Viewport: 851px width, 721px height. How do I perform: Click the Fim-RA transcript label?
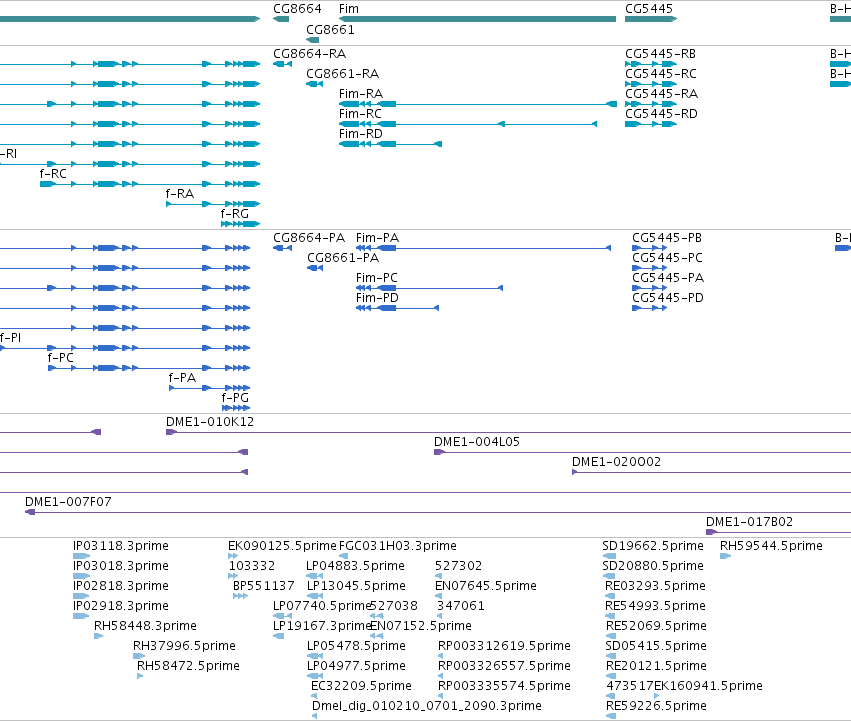point(361,94)
